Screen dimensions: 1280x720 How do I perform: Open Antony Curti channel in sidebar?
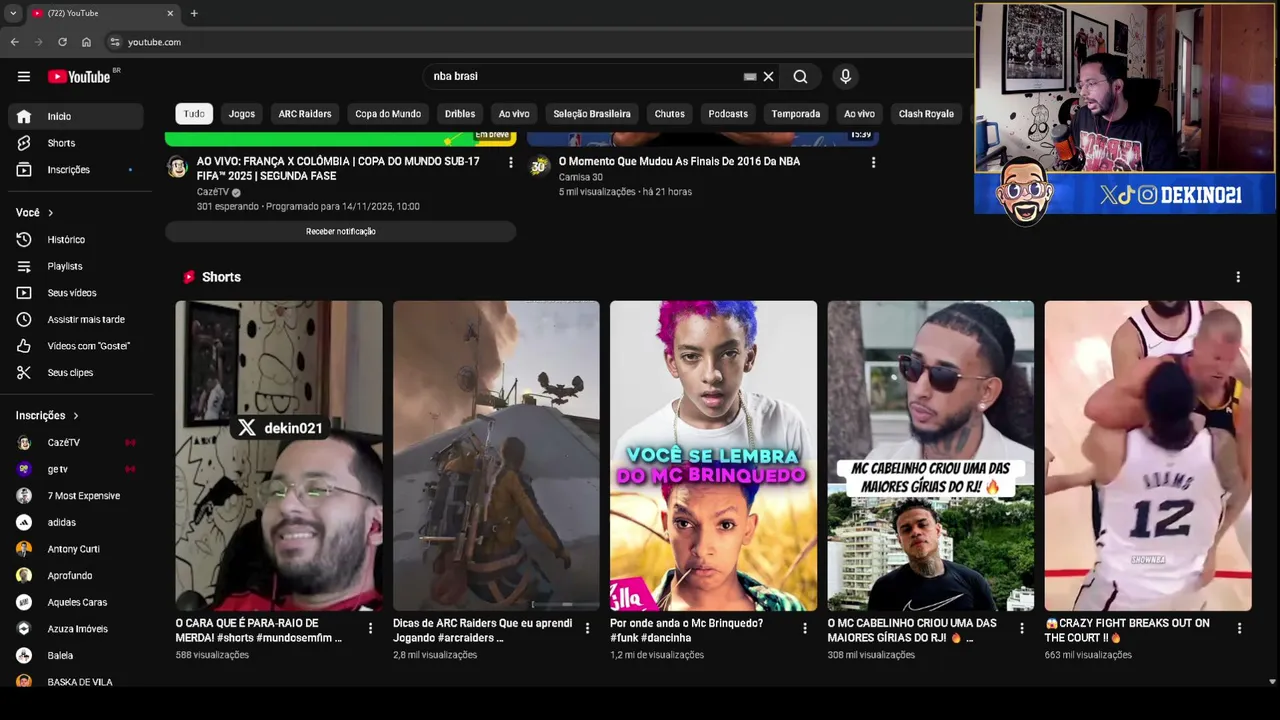[75, 549]
